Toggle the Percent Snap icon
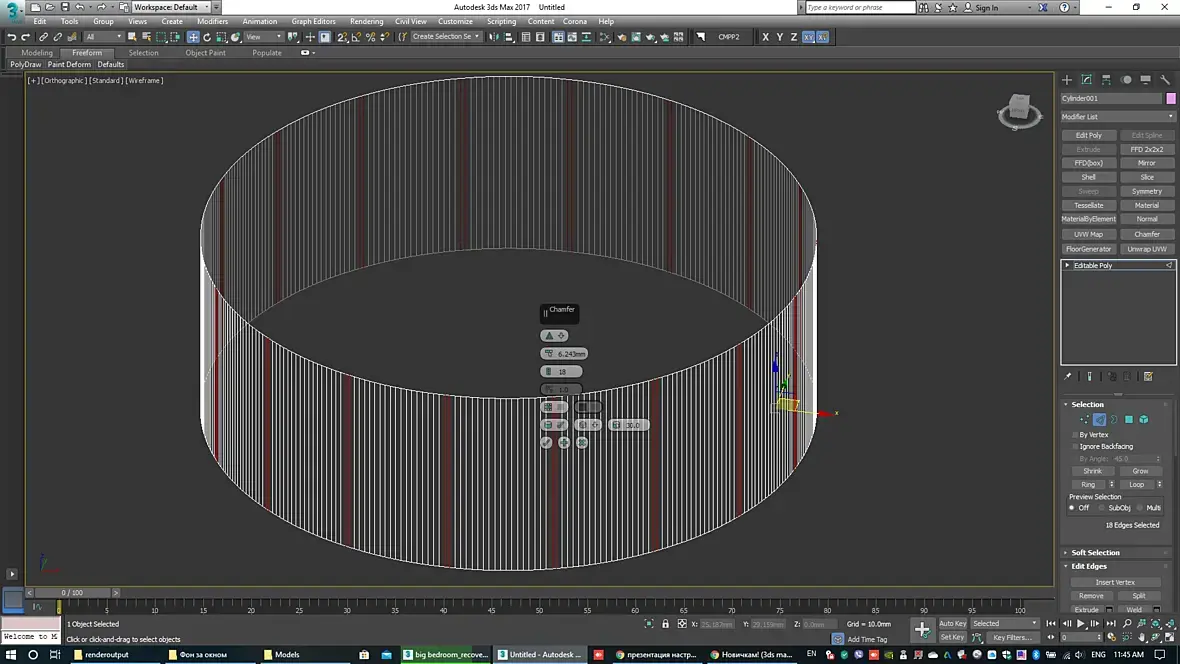 pos(370,37)
